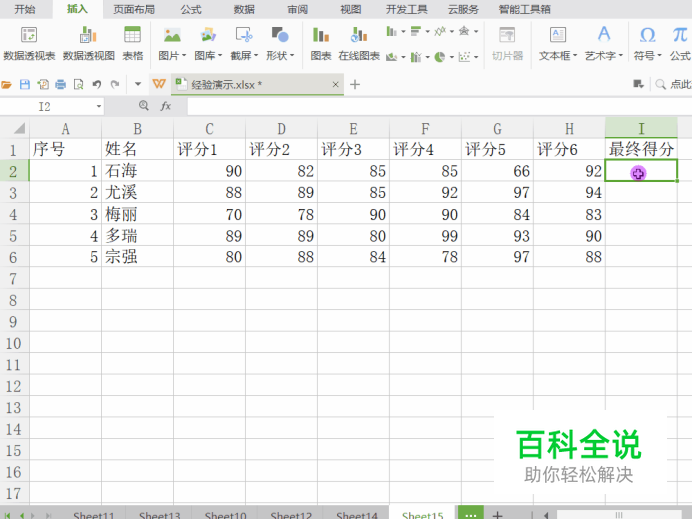The width and height of the screenshot is (692, 519).
Task: Open the 云服务 ribbon tab
Action: point(463,9)
